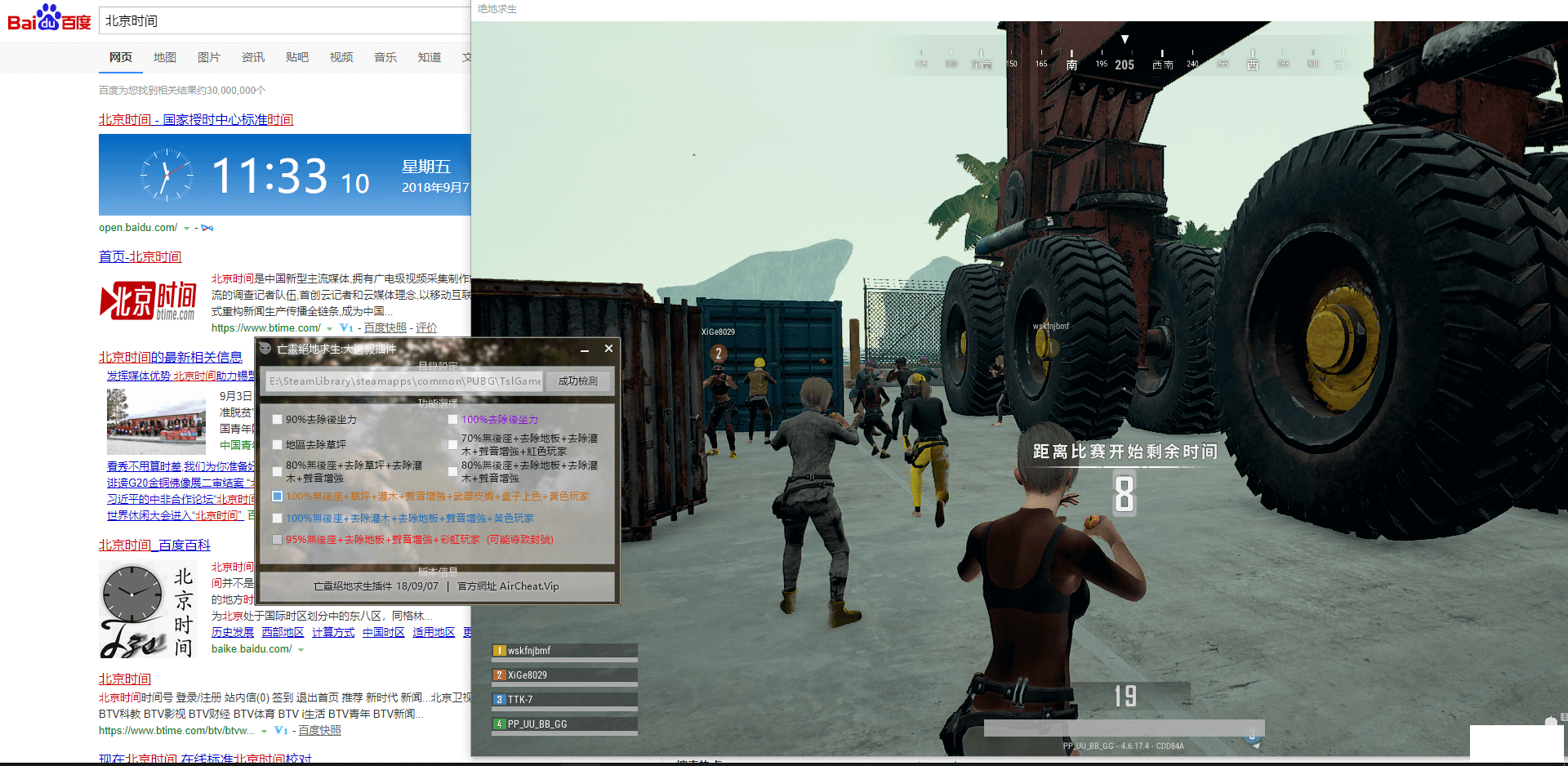Click the compass heading arrow marker at top

pos(1125,39)
